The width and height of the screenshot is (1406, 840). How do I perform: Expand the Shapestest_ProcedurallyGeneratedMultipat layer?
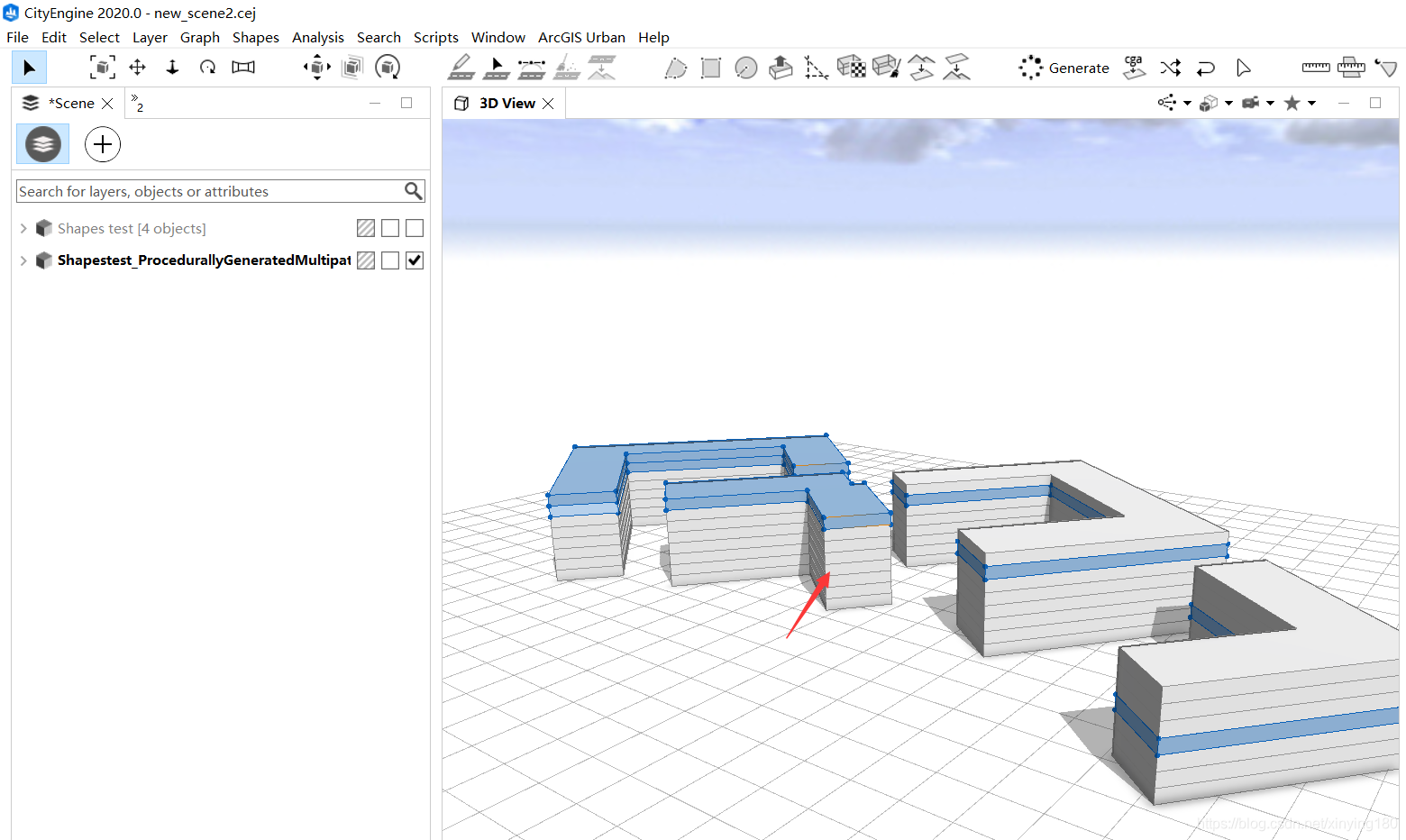coord(23,260)
